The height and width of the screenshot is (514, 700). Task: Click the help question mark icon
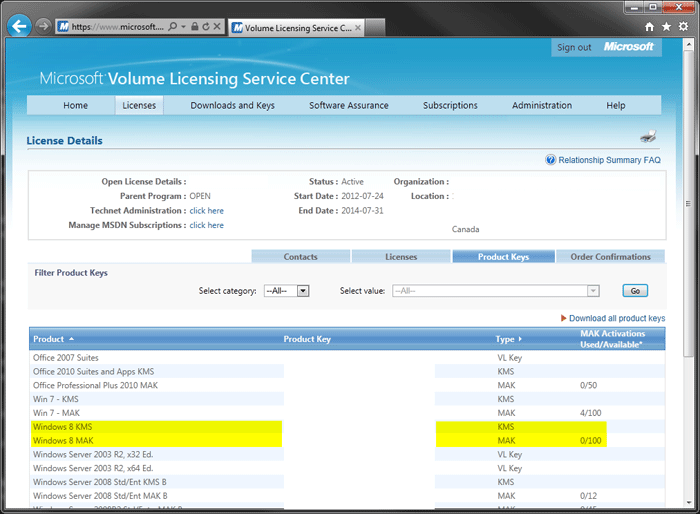point(550,160)
